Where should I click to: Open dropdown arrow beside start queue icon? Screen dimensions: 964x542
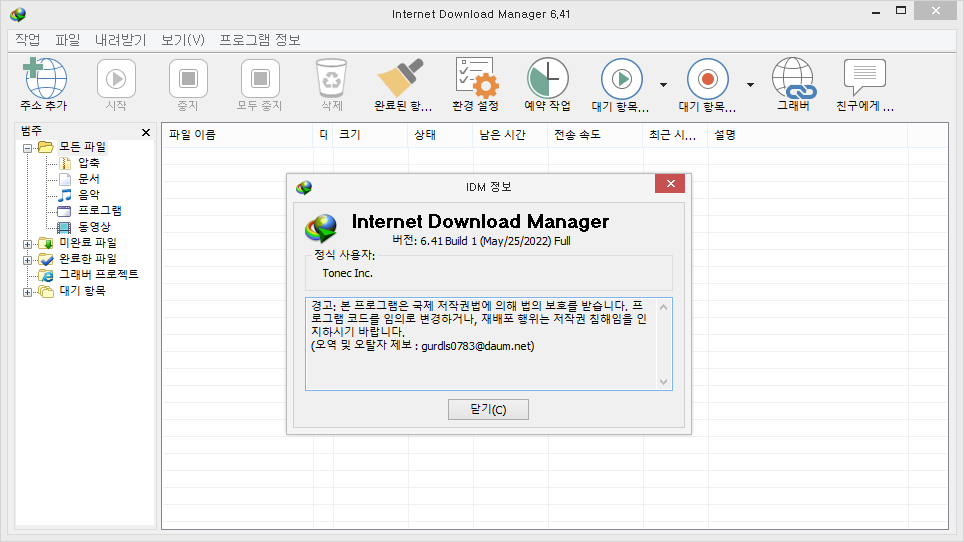click(x=663, y=85)
